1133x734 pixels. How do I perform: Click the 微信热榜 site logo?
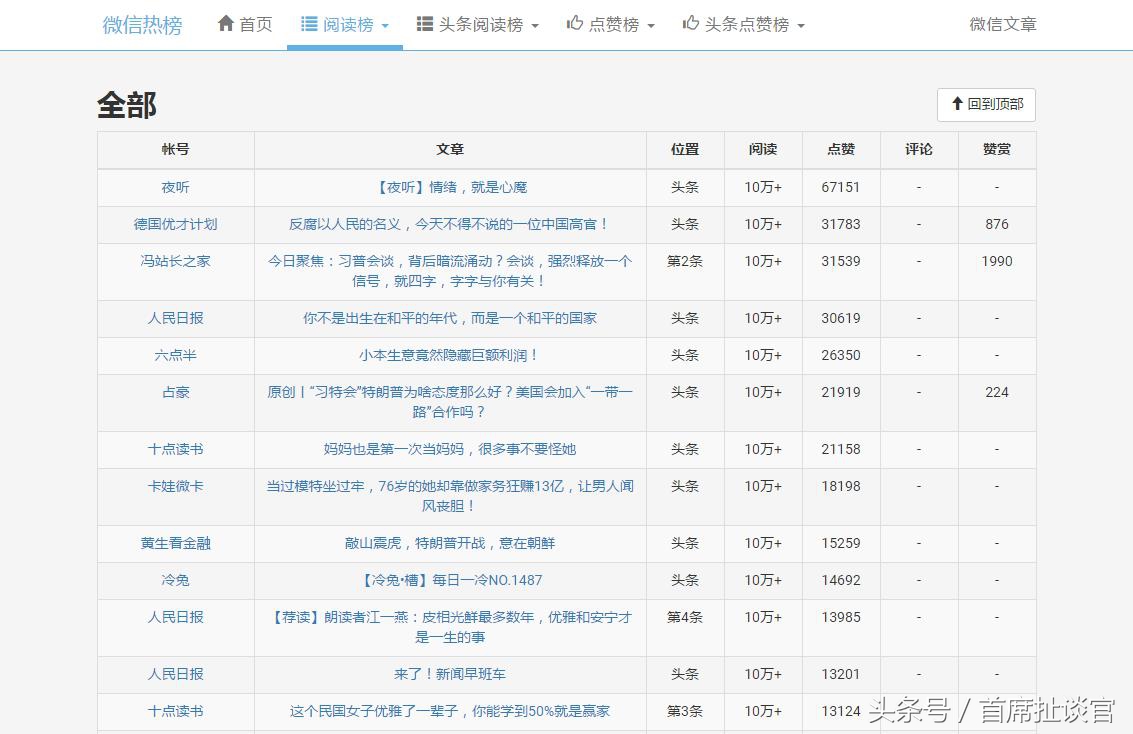141,23
